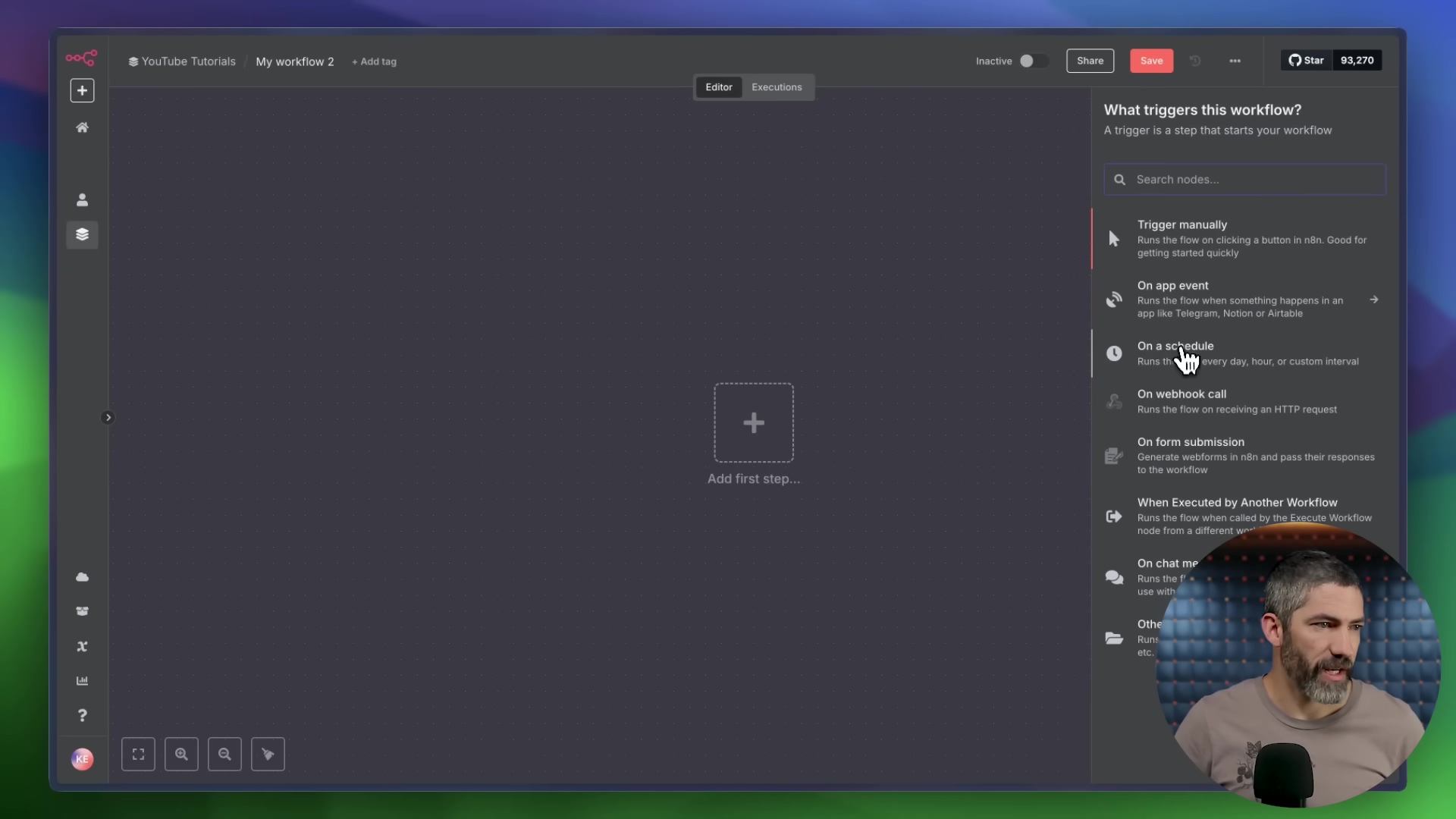Click the Add tag link
The width and height of the screenshot is (1456, 819).
tap(374, 61)
